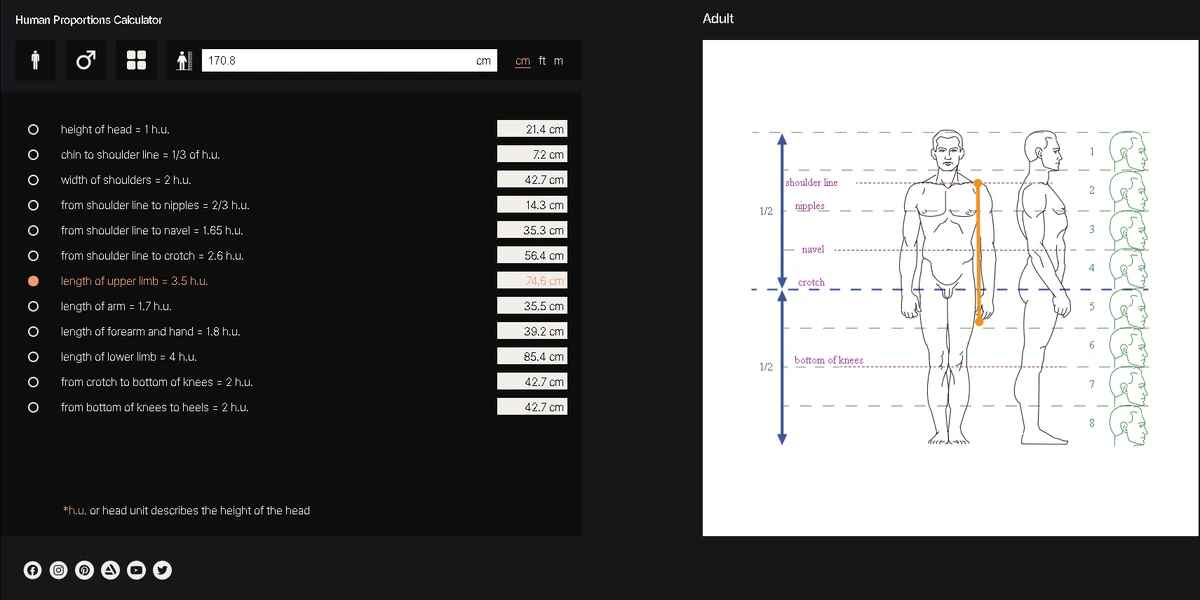Switch units to m
The width and height of the screenshot is (1200, 600).
pos(558,61)
